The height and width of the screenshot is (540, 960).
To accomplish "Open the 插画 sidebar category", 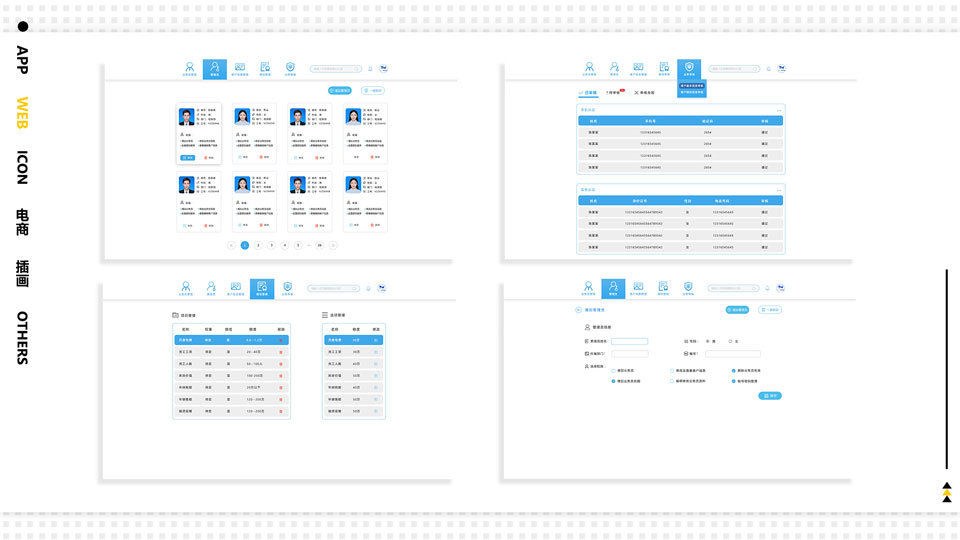I will (x=22, y=273).
